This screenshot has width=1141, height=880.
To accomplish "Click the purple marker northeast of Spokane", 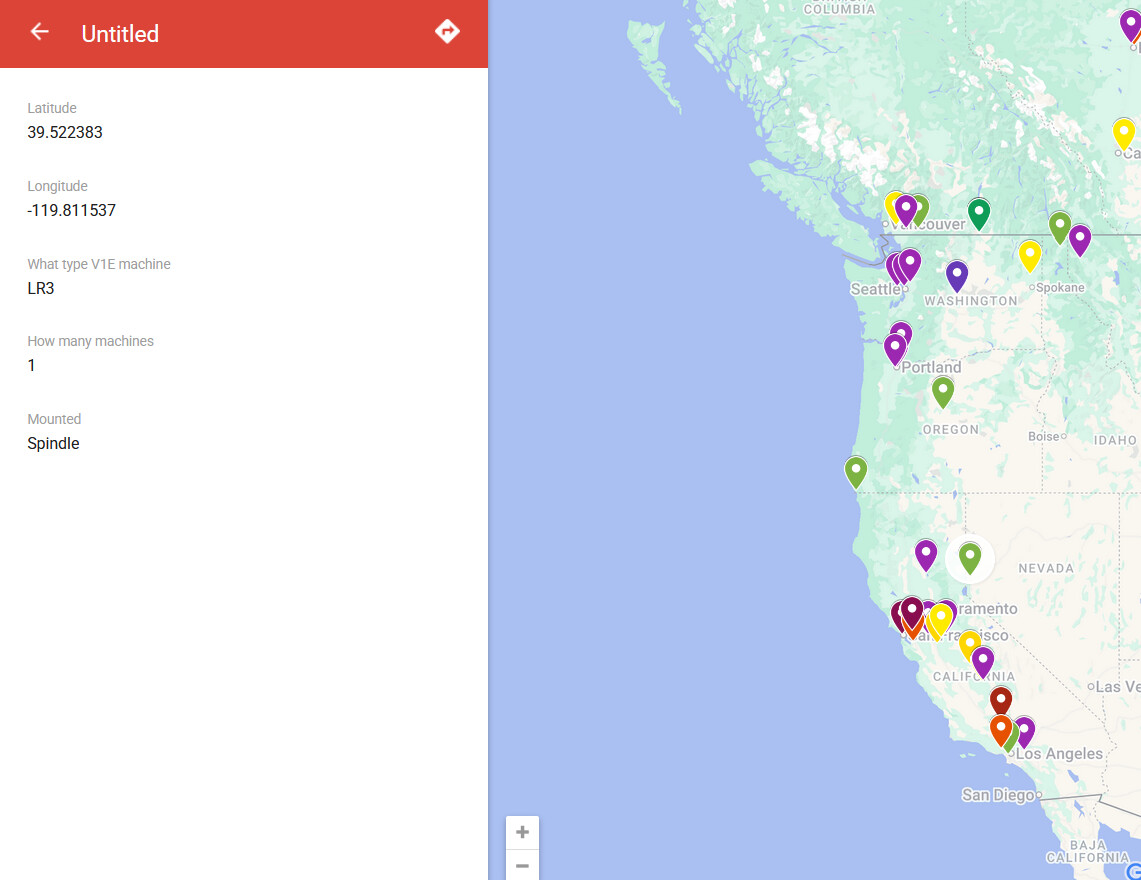I will point(1080,239).
